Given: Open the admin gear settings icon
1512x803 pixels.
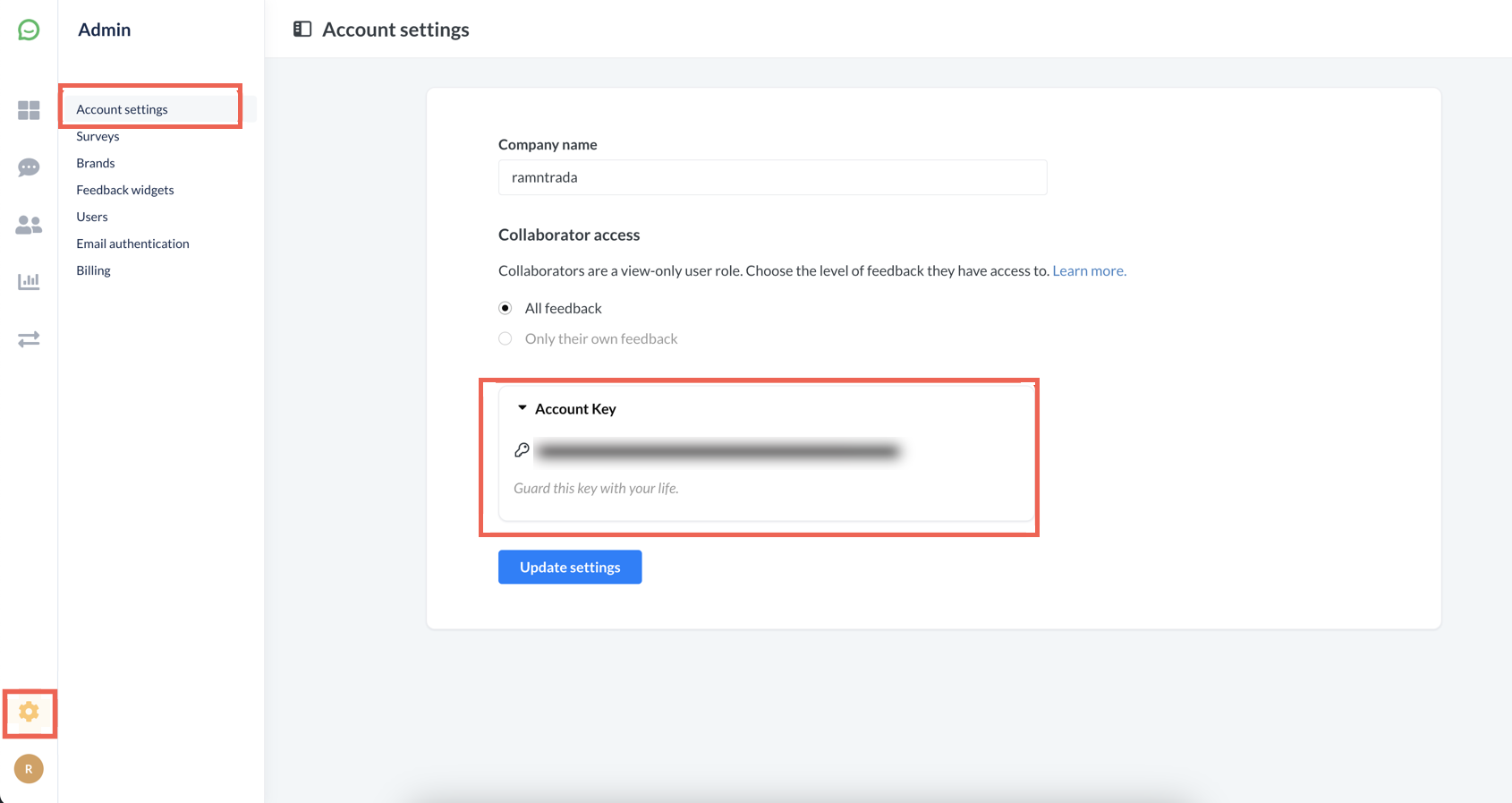Looking at the screenshot, I should click(29, 712).
